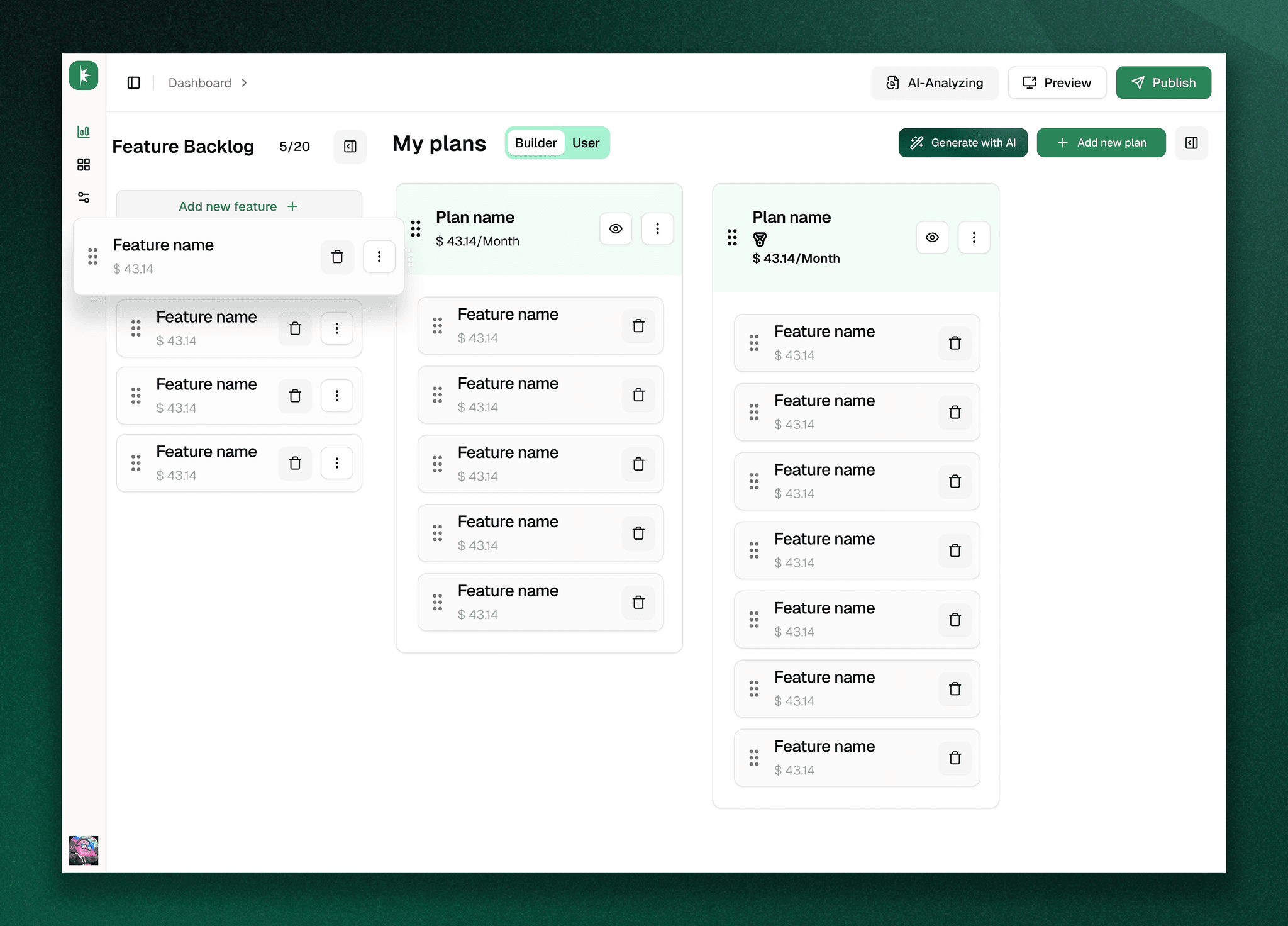
Task: Select the Builder tab
Action: point(536,143)
